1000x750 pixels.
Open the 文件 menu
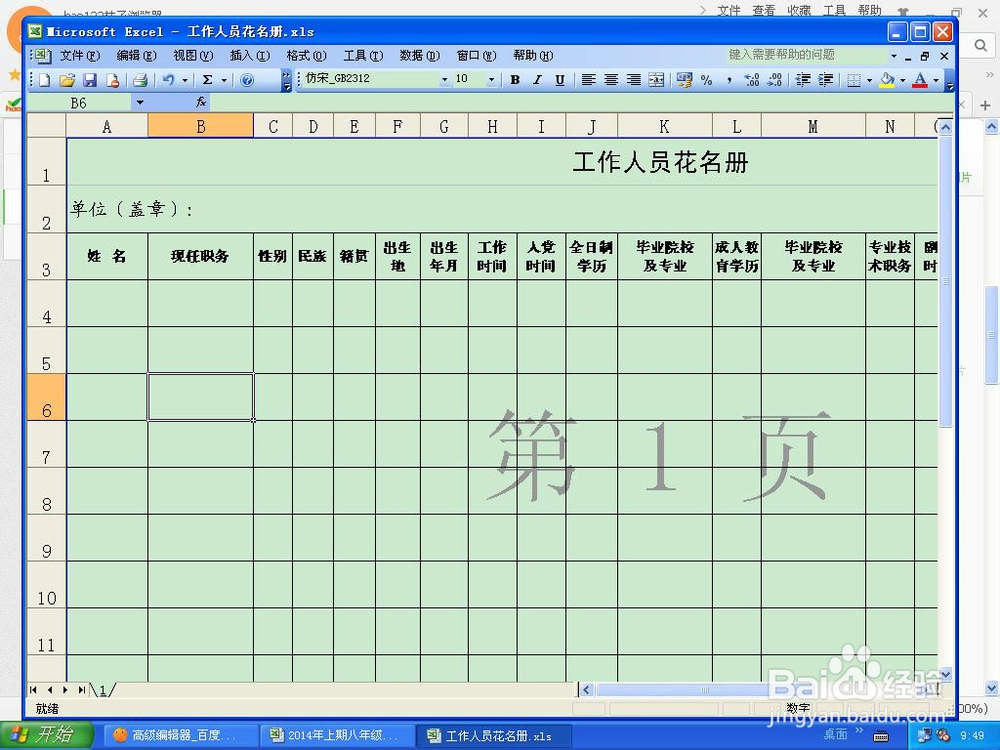80,55
